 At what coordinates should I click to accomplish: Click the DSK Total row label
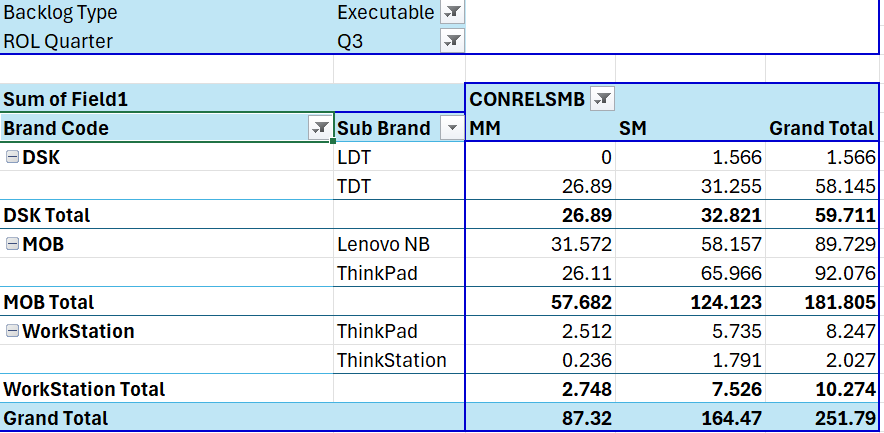(x=47, y=215)
